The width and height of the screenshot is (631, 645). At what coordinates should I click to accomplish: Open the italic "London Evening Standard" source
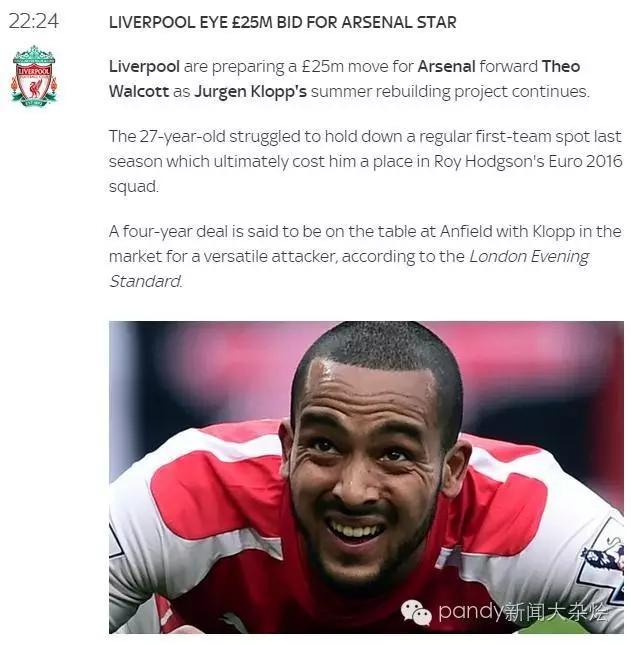click(528, 256)
